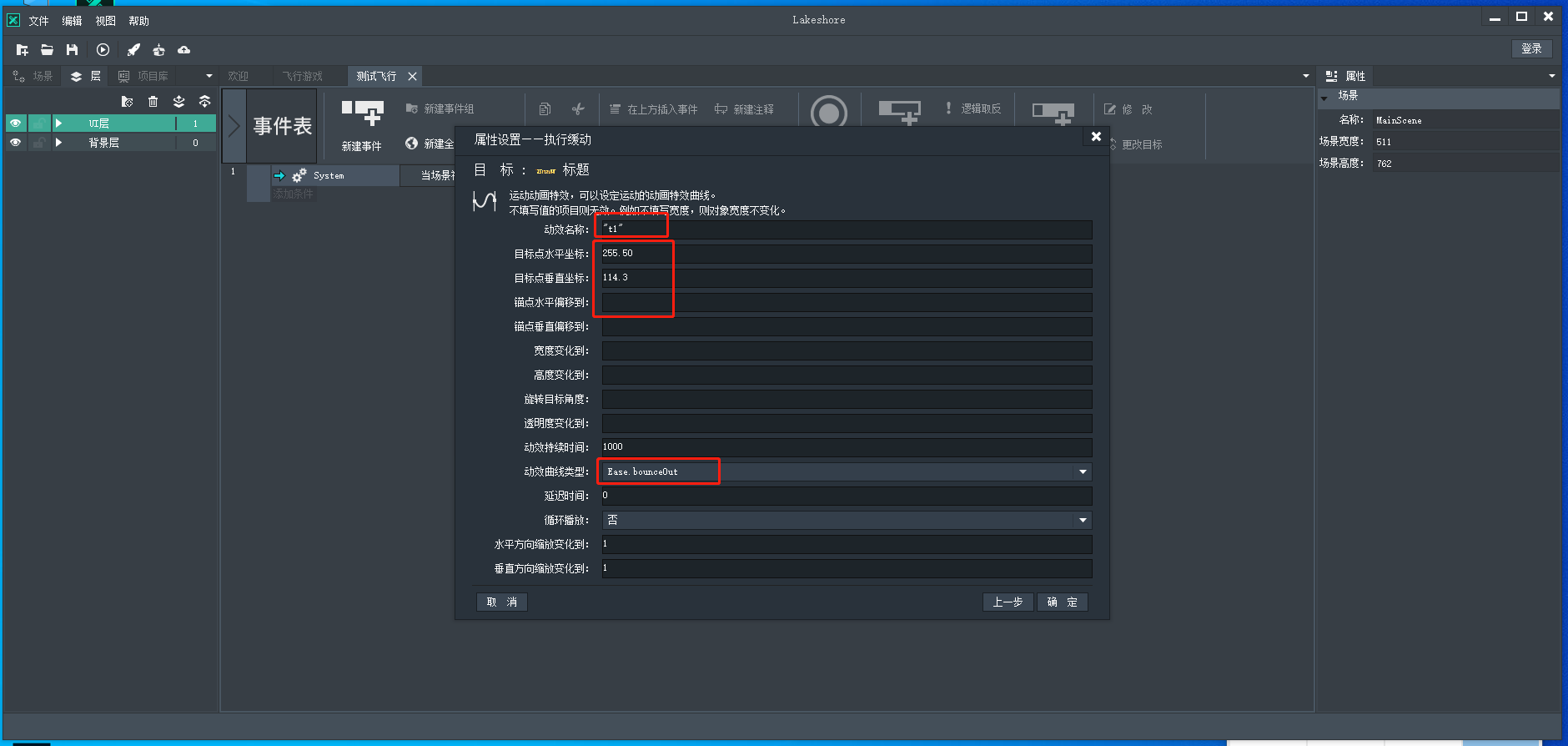Click the curve easing icon in dialog

tap(485, 201)
